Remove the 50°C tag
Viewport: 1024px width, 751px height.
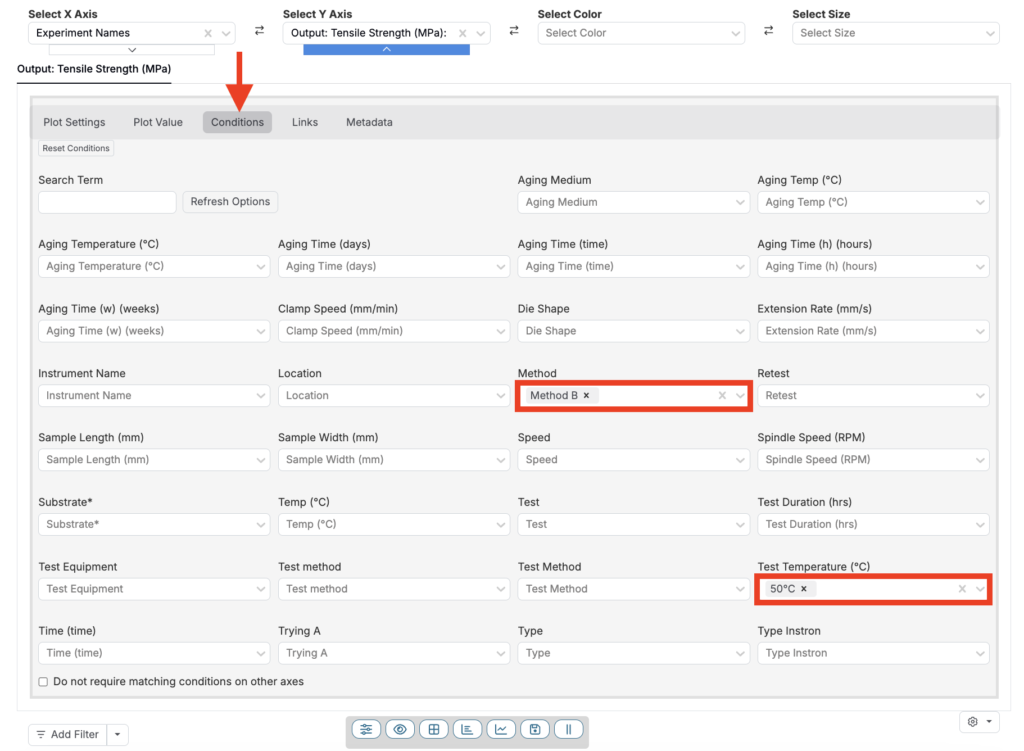(x=804, y=588)
